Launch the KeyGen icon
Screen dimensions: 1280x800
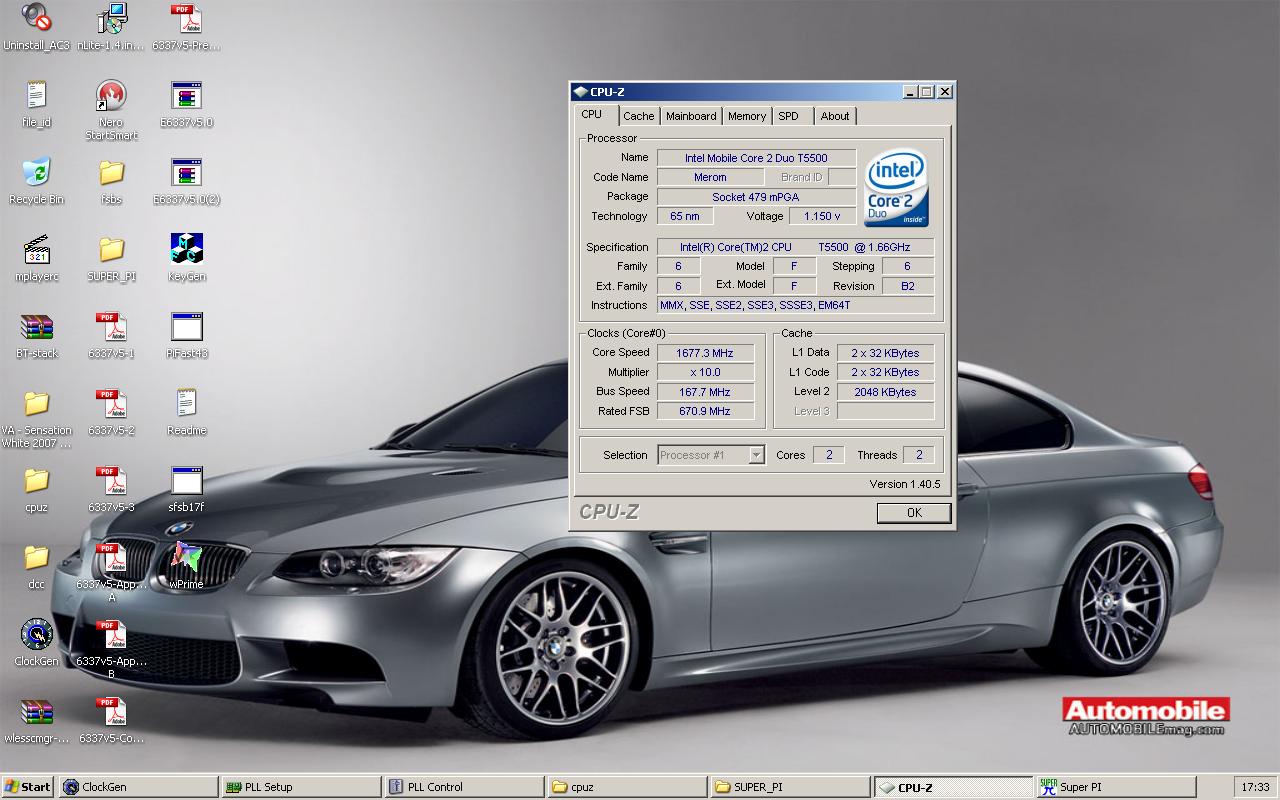187,249
